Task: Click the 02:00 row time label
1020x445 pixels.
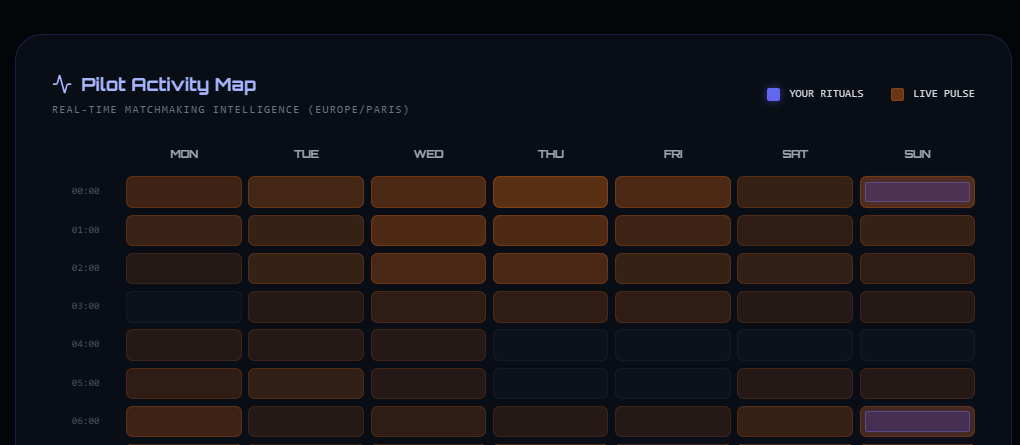Action: tap(85, 268)
